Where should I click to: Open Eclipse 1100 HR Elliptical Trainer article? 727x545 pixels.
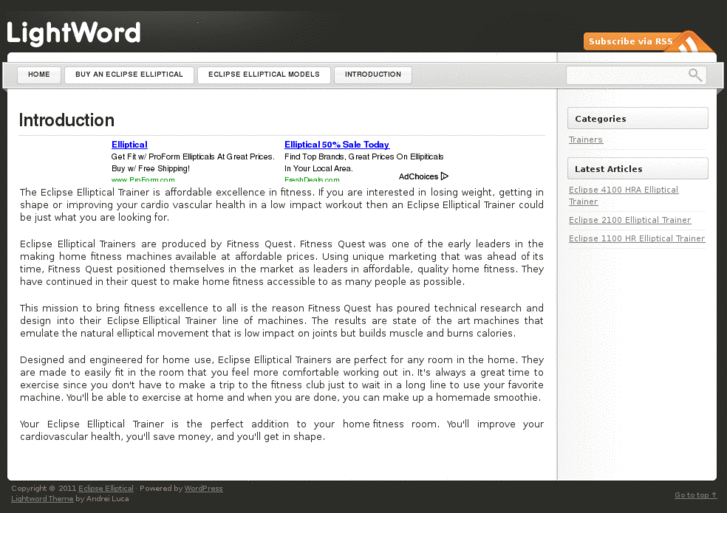(x=637, y=238)
